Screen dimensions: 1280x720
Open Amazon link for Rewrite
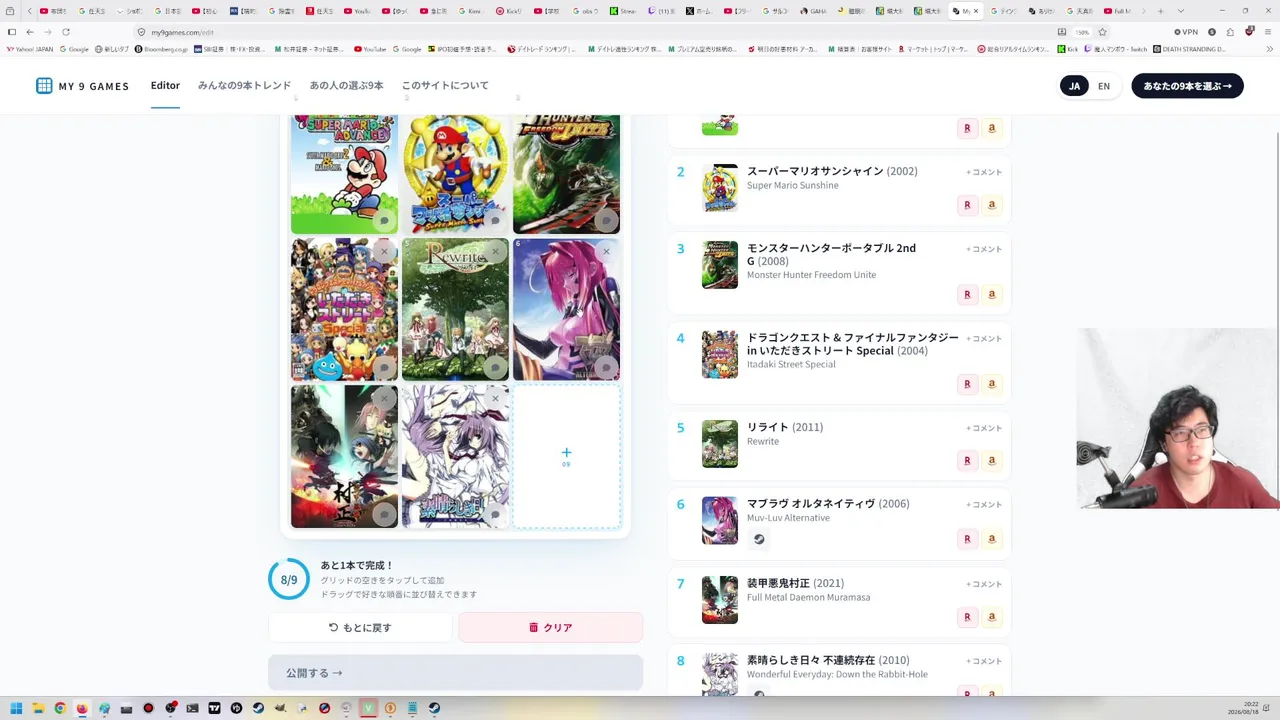[x=992, y=461]
